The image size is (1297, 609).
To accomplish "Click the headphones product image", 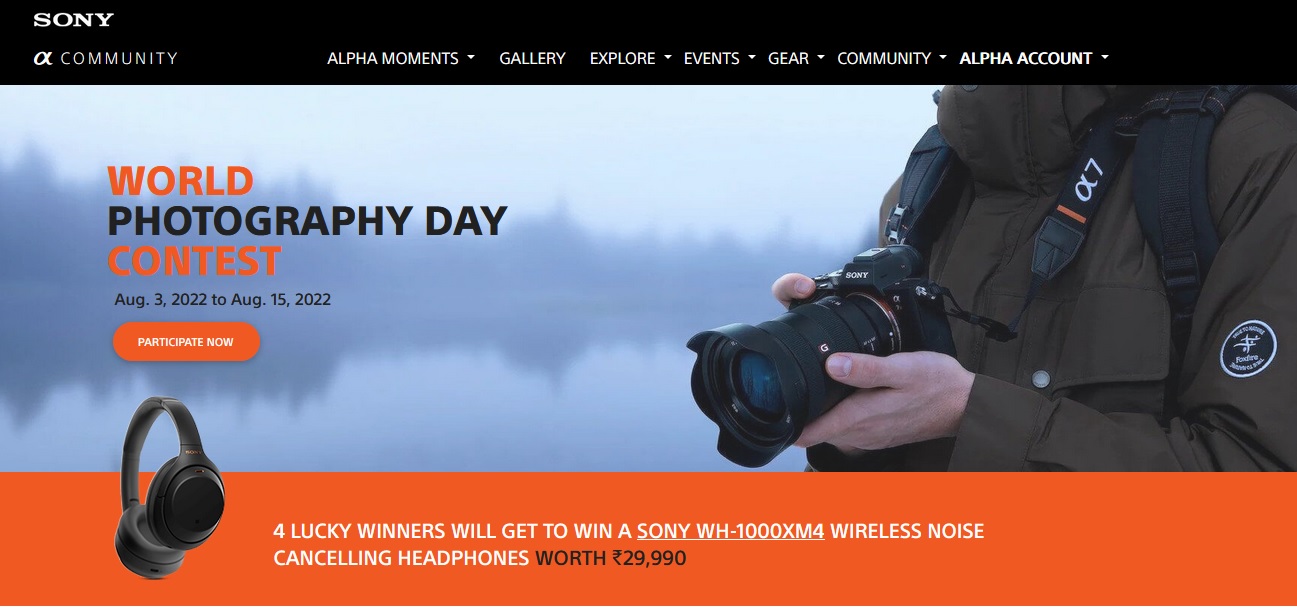I will pos(170,487).
